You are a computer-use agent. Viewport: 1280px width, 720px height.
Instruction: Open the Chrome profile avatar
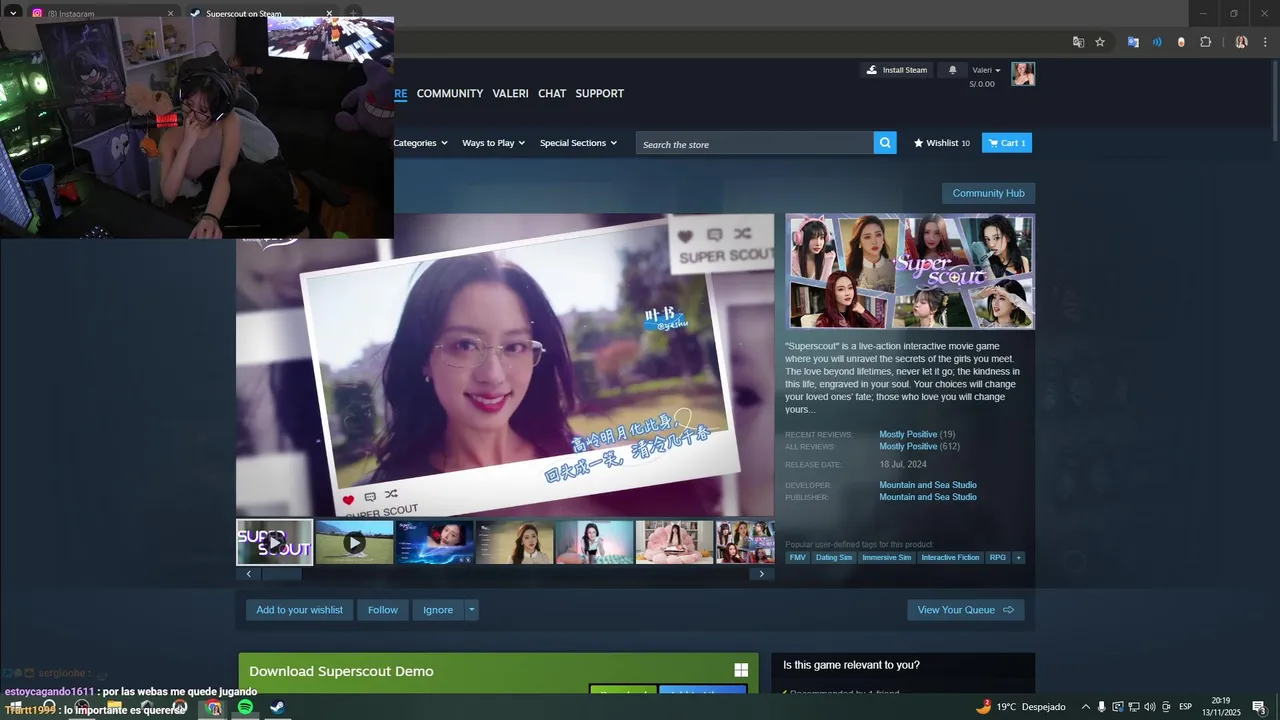1241,42
